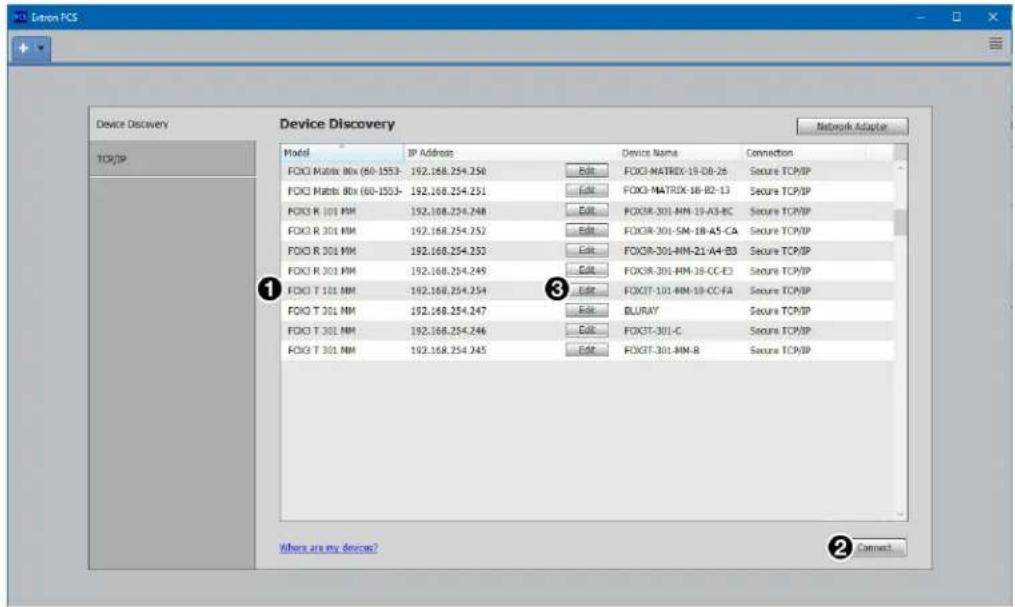Close the Extron PCS window

pos(993,17)
